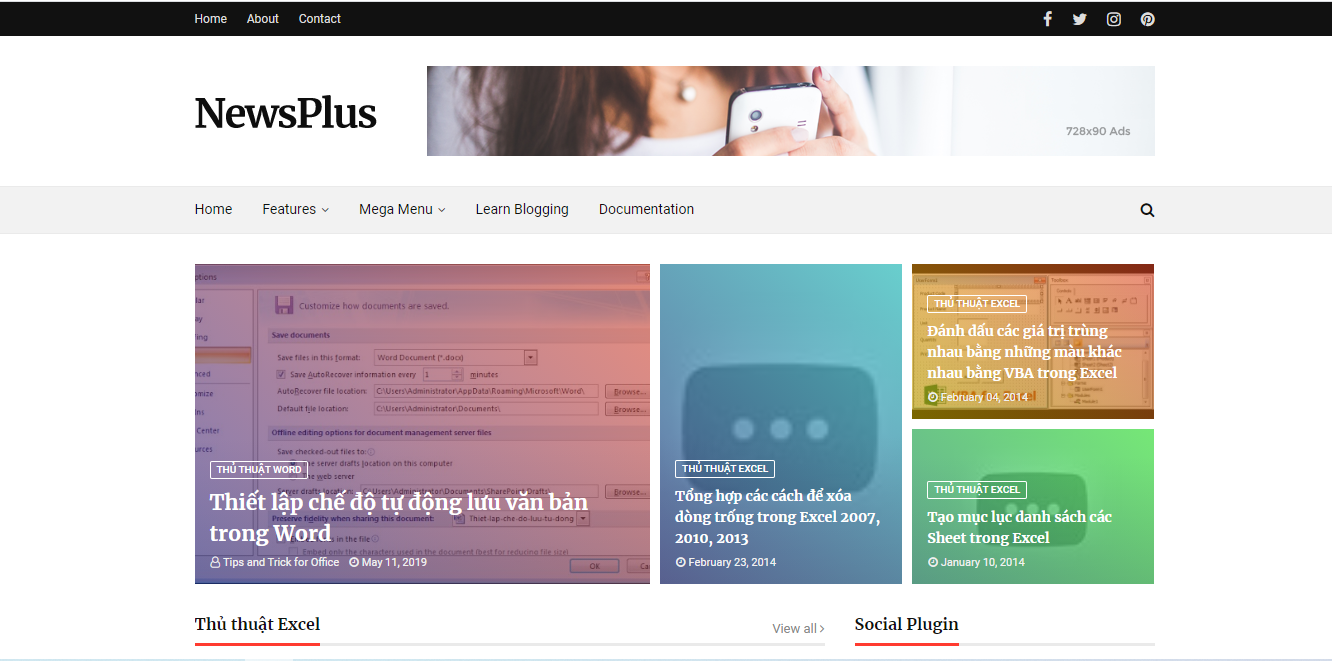
Task: Select Home in the main navigation
Action: point(213,209)
